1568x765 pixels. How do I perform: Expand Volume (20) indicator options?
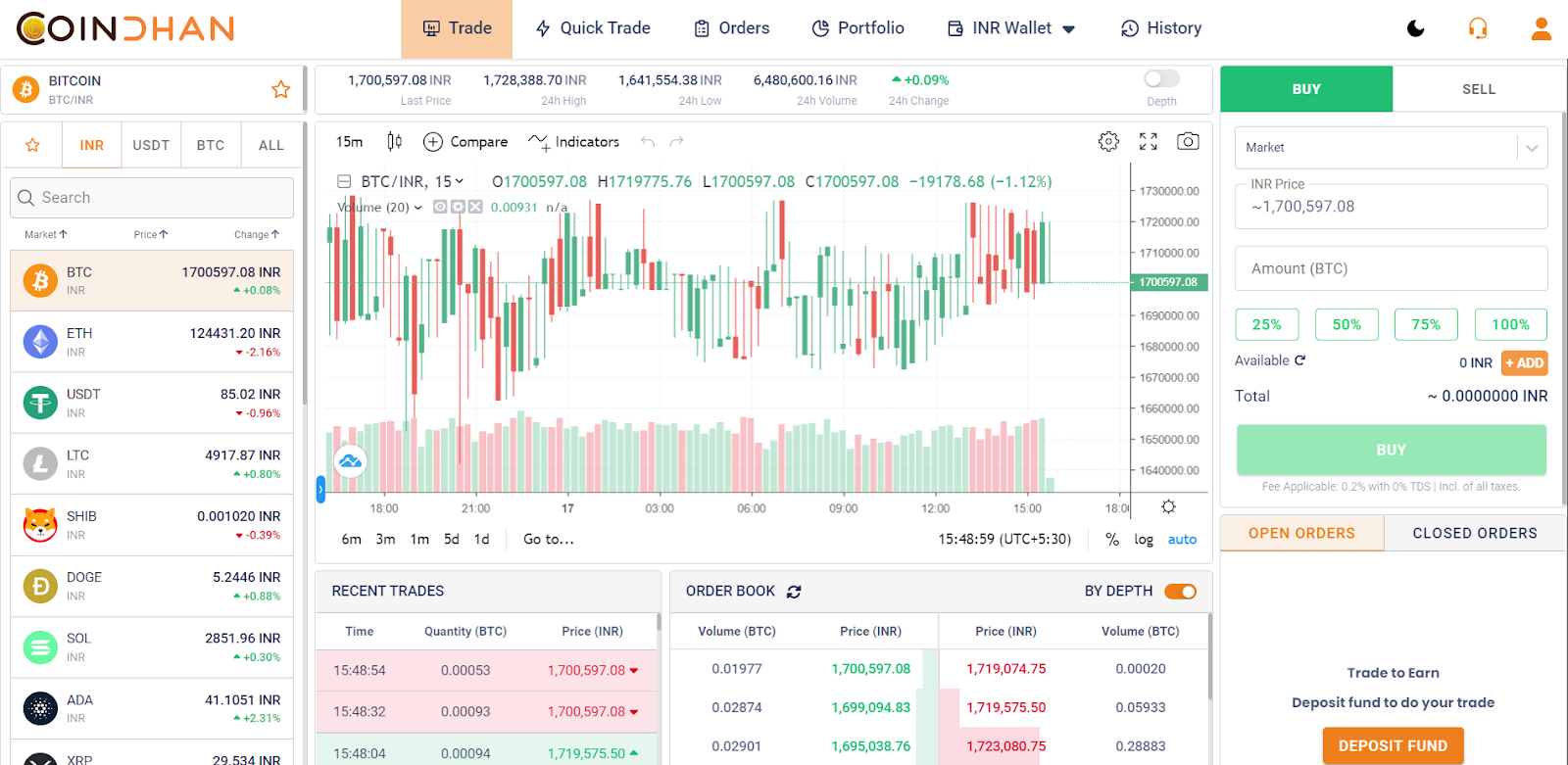coord(418,208)
